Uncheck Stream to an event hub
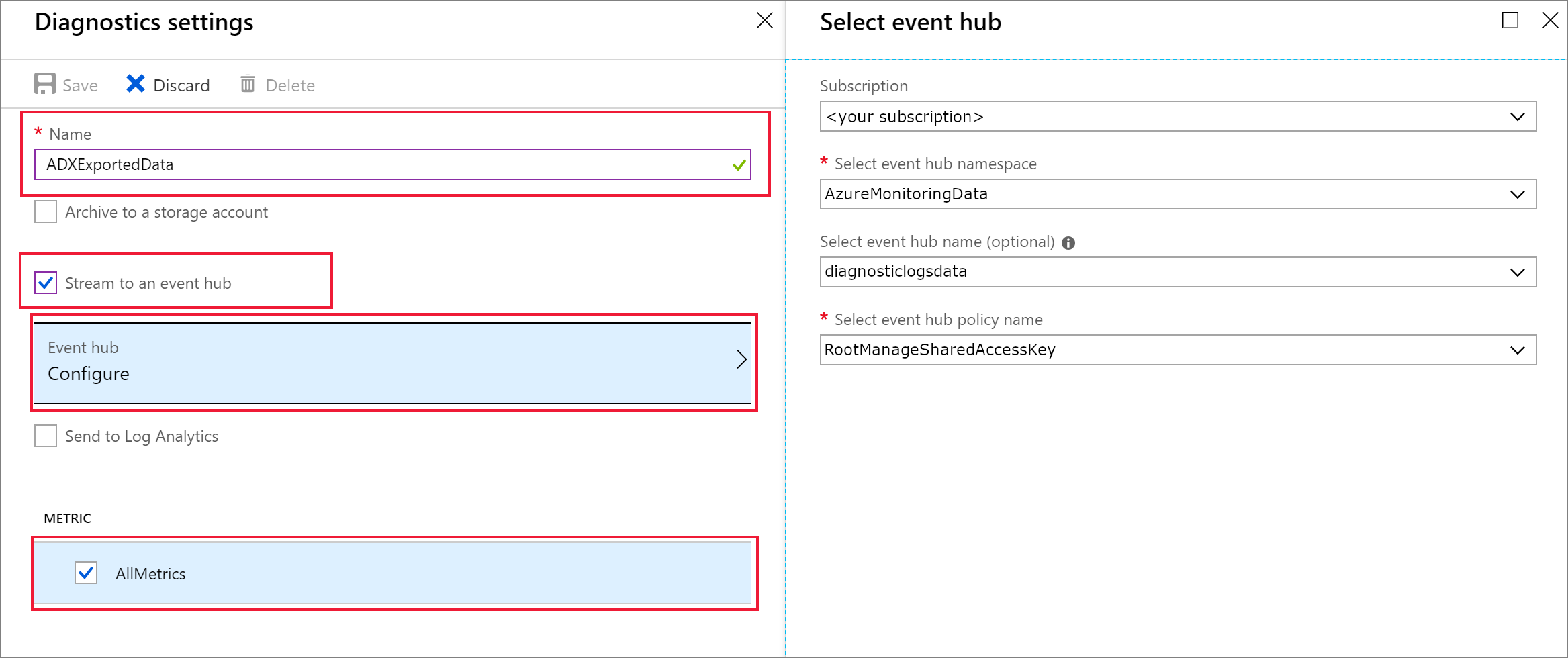The width and height of the screenshot is (1568, 658). 45,283
